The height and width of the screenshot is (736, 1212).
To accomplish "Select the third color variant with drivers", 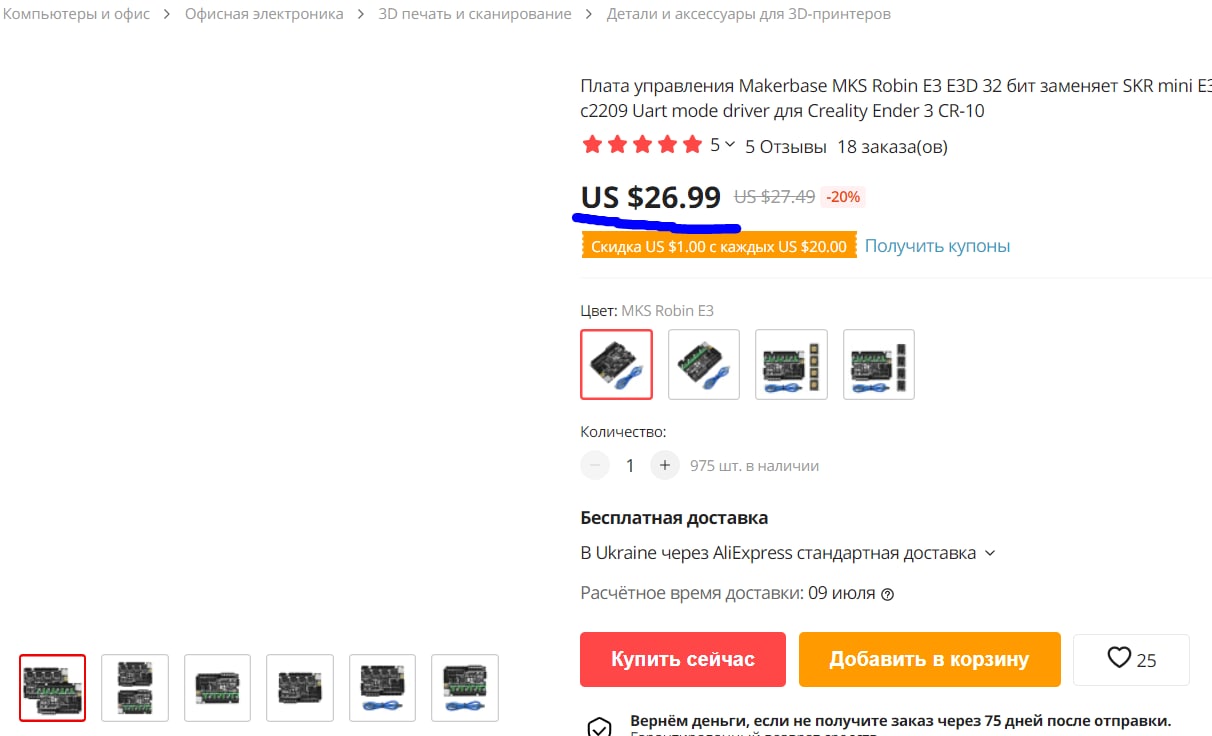I will tap(791, 364).
